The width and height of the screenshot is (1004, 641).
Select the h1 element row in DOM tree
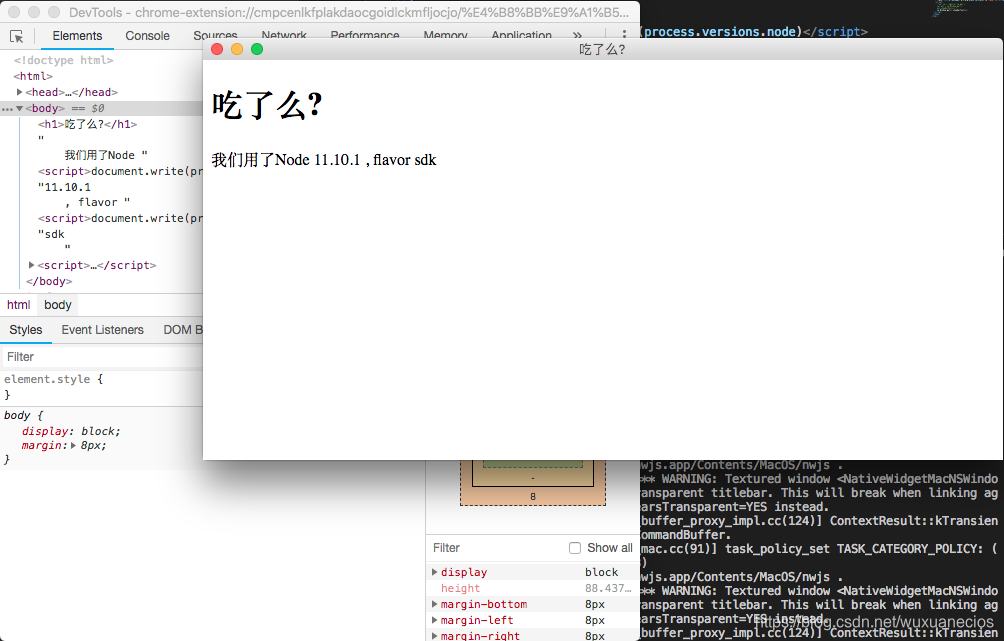click(x=88, y=124)
